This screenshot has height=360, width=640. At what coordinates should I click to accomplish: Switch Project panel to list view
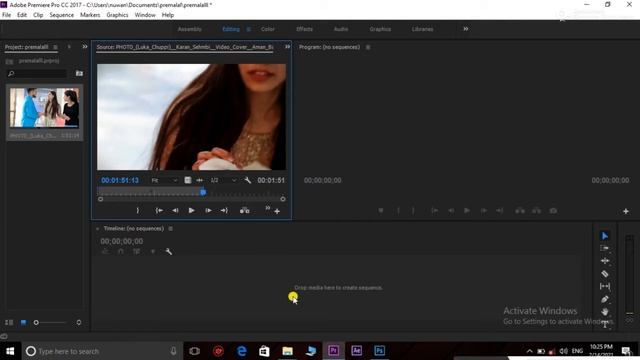click(9, 322)
